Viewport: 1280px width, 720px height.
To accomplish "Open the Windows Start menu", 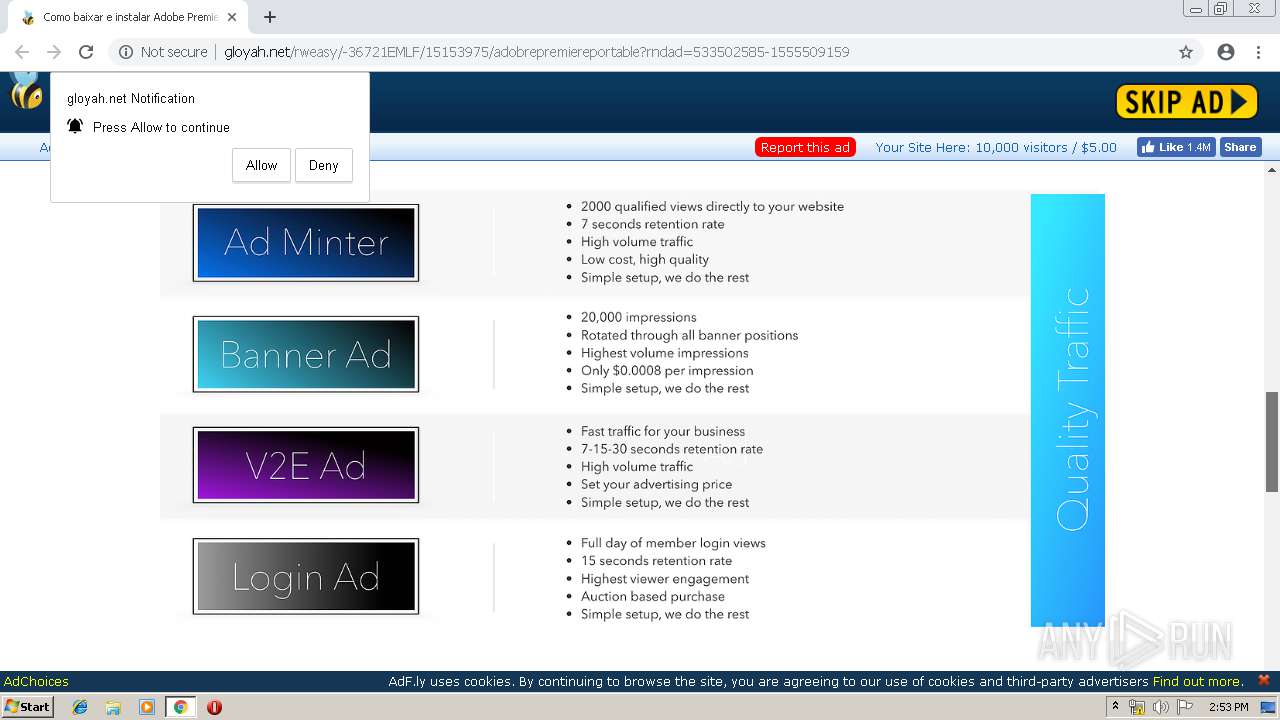I will click(x=27, y=706).
